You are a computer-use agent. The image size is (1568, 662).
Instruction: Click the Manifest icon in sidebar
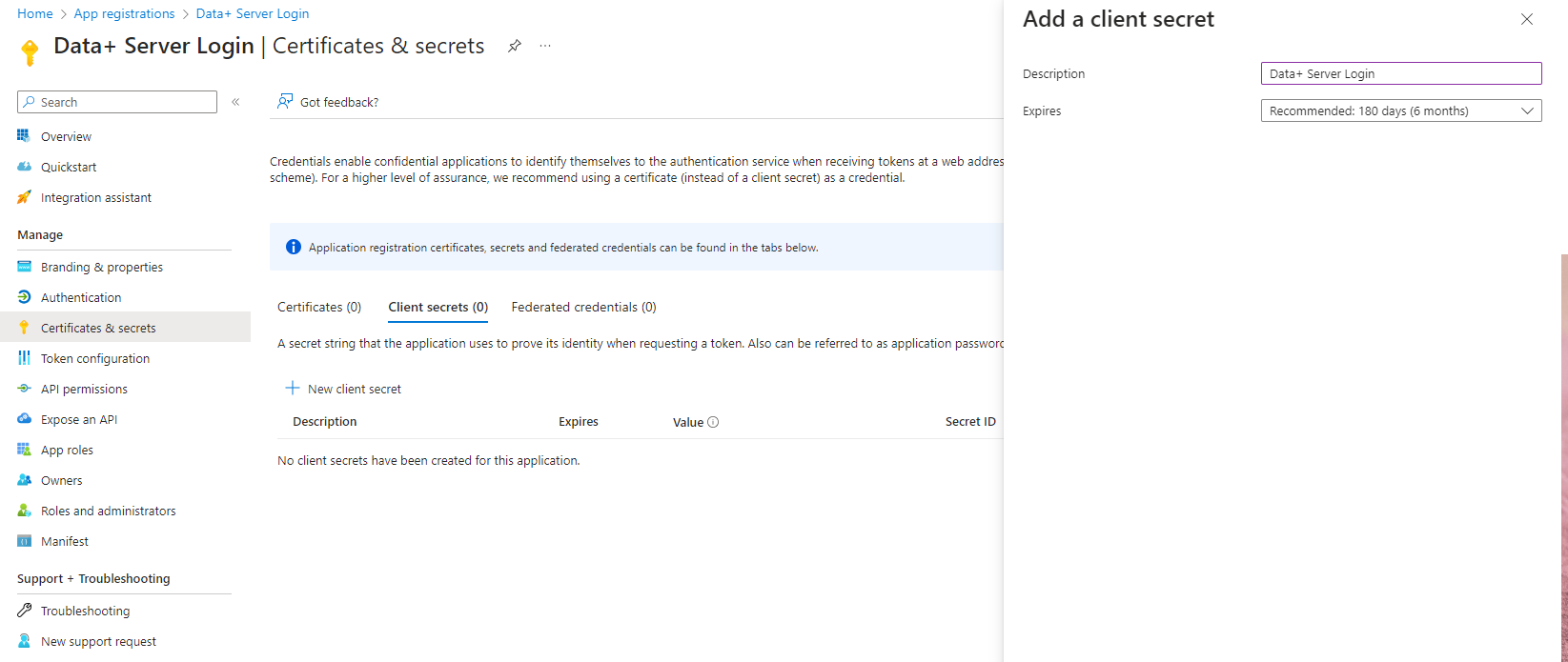tap(24, 541)
